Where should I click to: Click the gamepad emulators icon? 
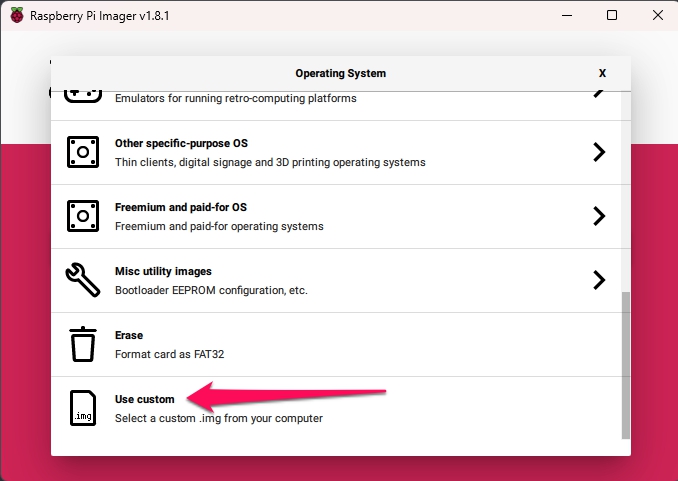(83, 96)
